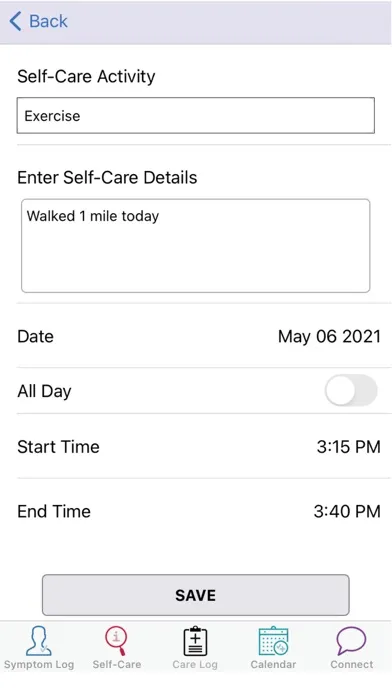Switch to the Symptom Log tab label
Image resolution: width=392 pixels, height=696 pixels.
[39, 664]
